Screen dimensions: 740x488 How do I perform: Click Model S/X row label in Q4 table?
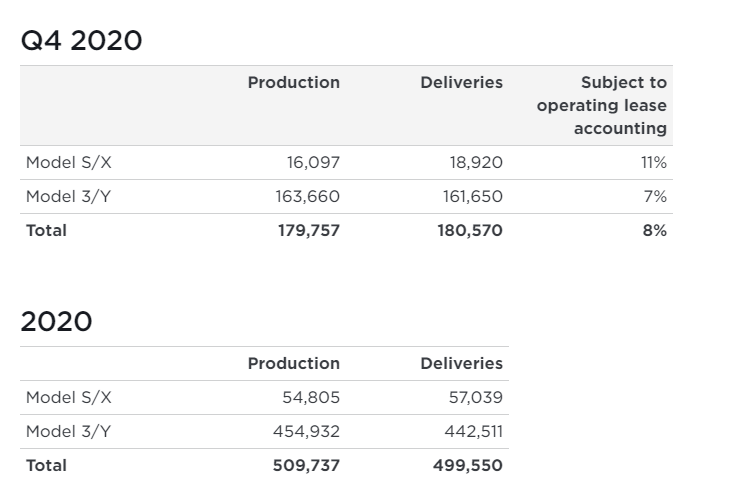[x=68, y=162]
